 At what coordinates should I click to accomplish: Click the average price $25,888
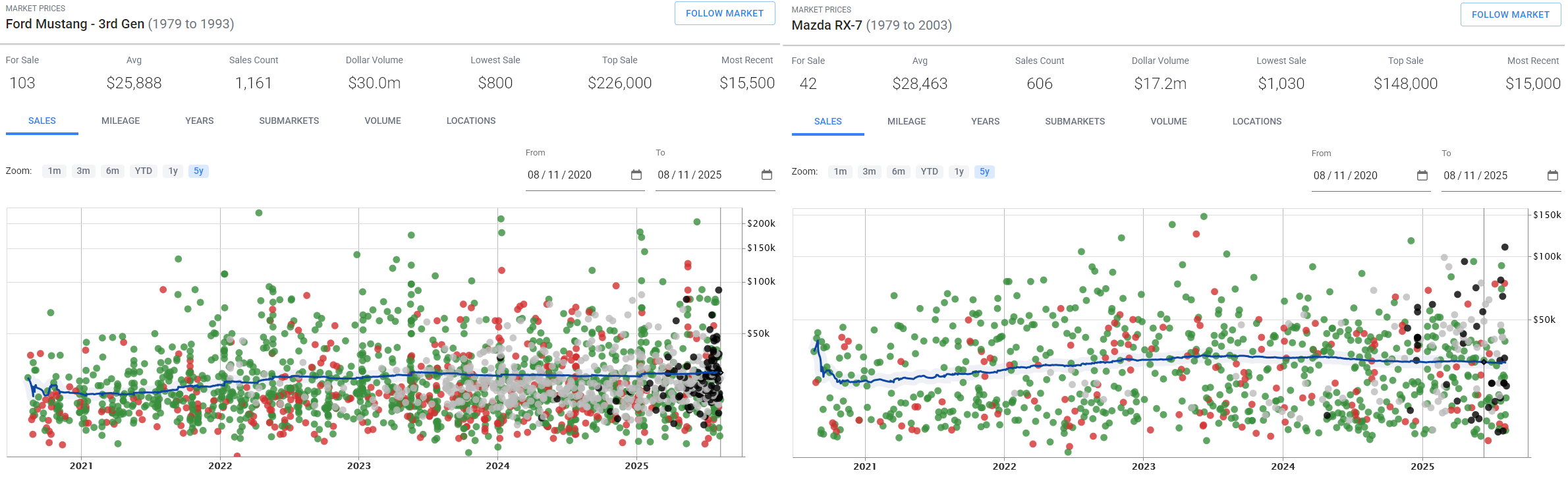pyautogui.click(x=134, y=83)
